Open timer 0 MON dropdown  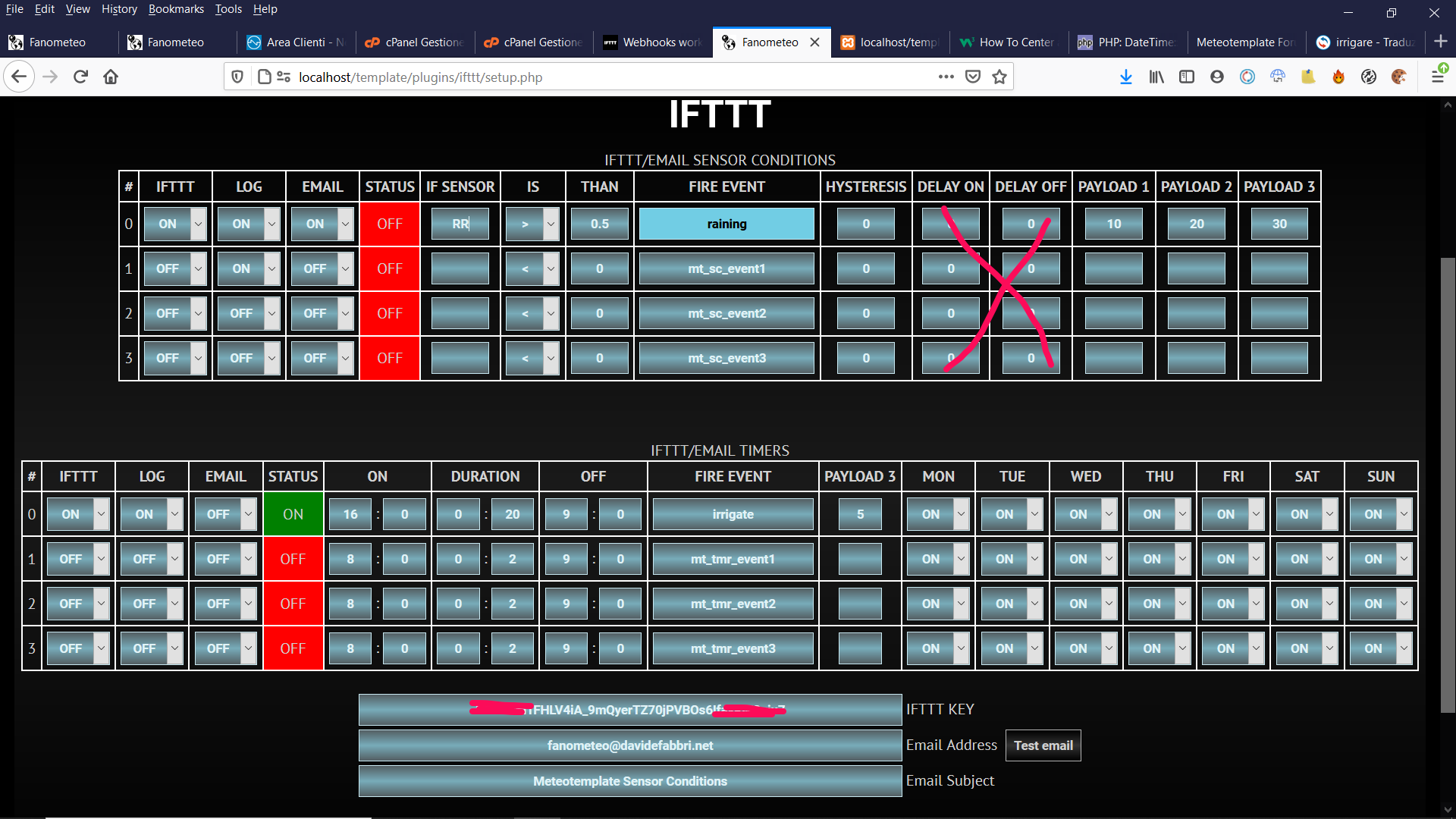point(938,514)
